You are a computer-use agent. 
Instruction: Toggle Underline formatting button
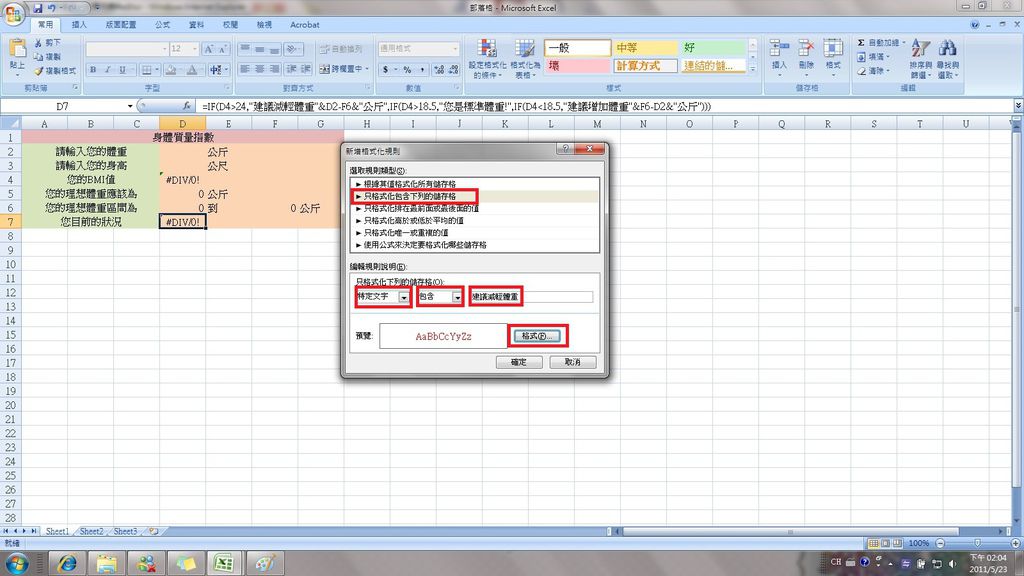pyautogui.click(x=122, y=70)
